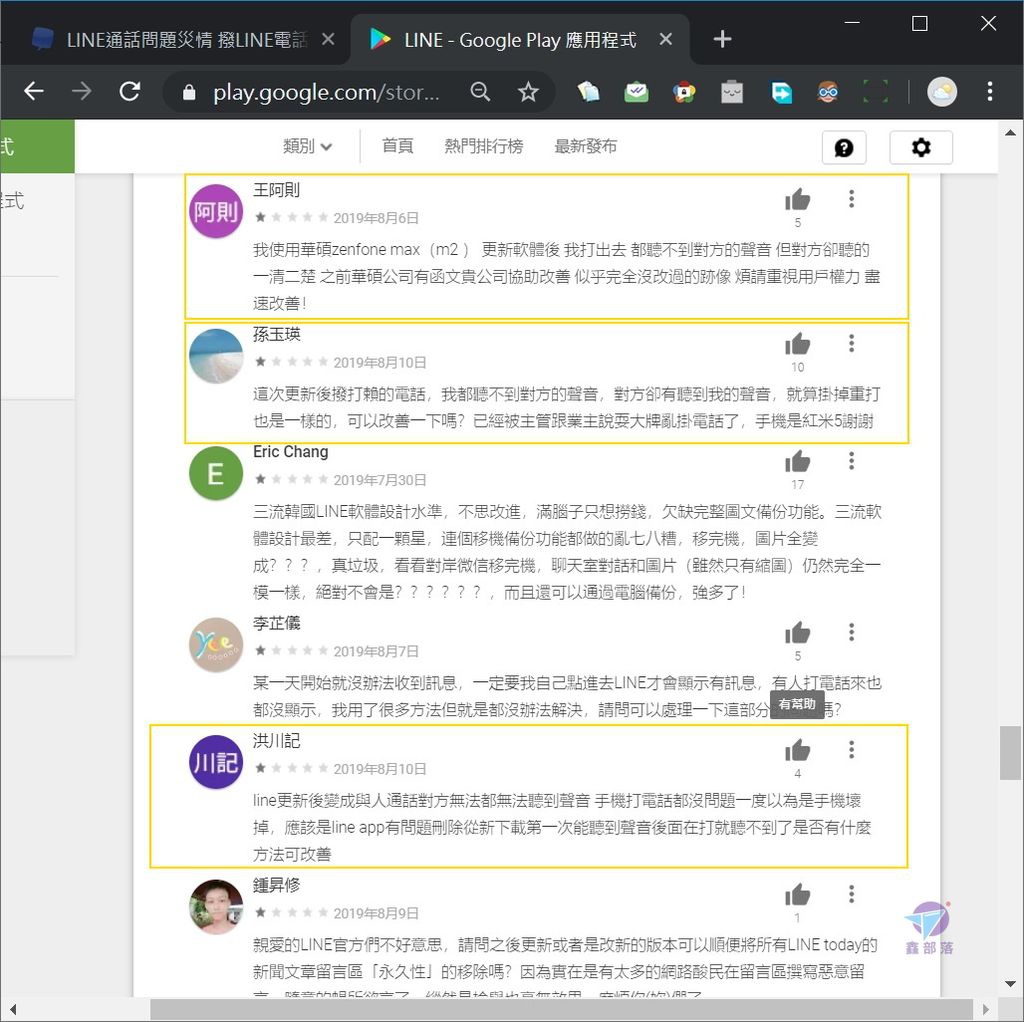The height and width of the screenshot is (1022, 1024).
Task: Click the date 2019年7月30日
Action: tap(380, 480)
